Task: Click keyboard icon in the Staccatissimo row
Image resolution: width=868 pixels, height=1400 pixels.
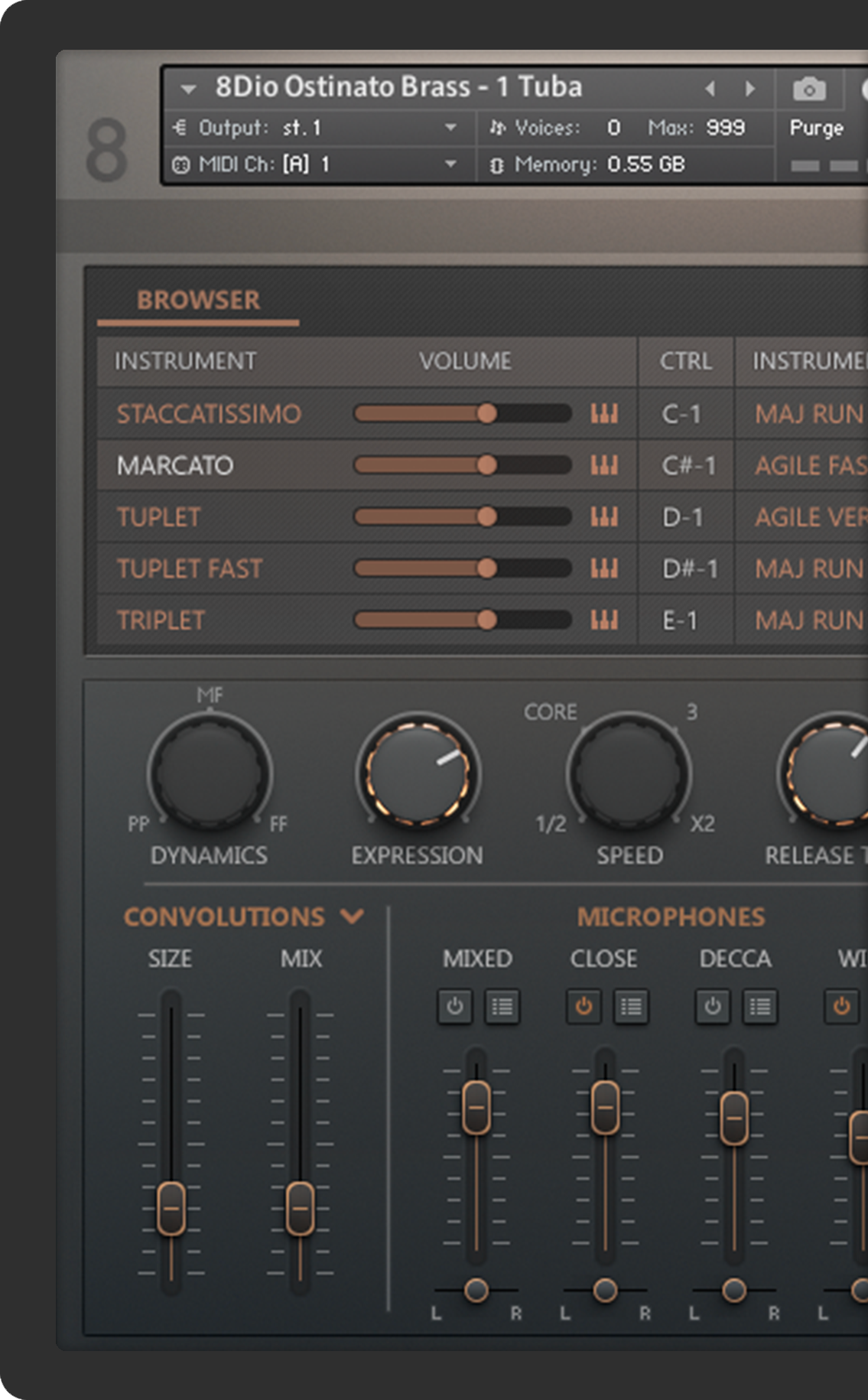Action: (x=603, y=414)
